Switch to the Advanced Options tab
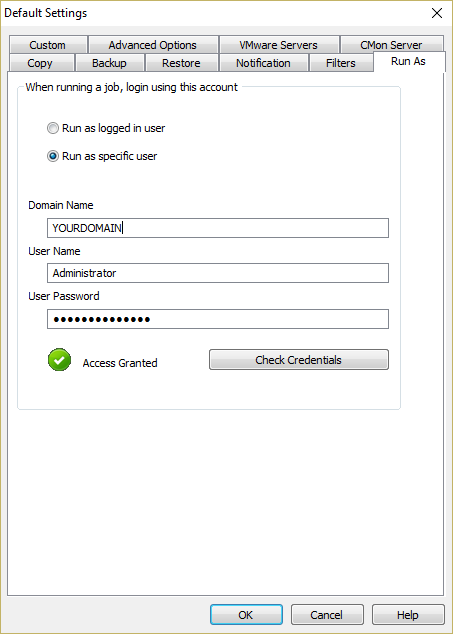 pyautogui.click(x=153, y=45)
